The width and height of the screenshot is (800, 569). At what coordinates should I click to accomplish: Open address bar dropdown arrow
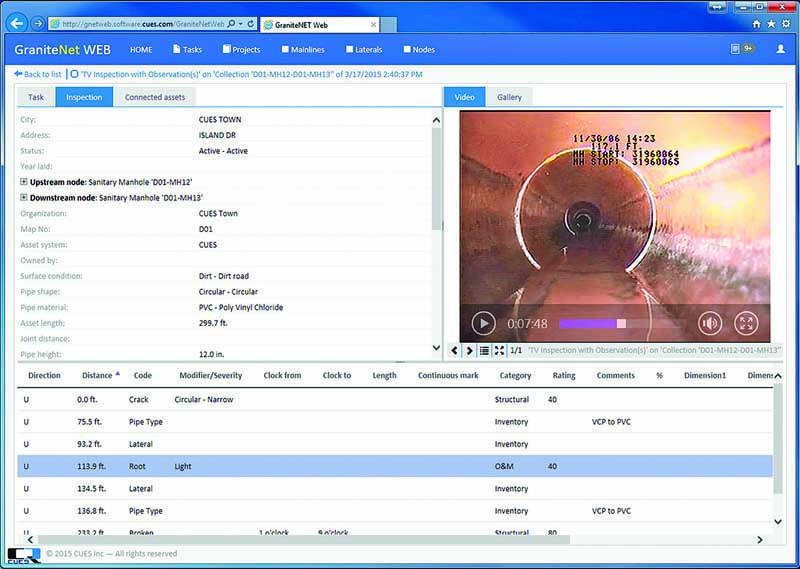tap(240, 23)
